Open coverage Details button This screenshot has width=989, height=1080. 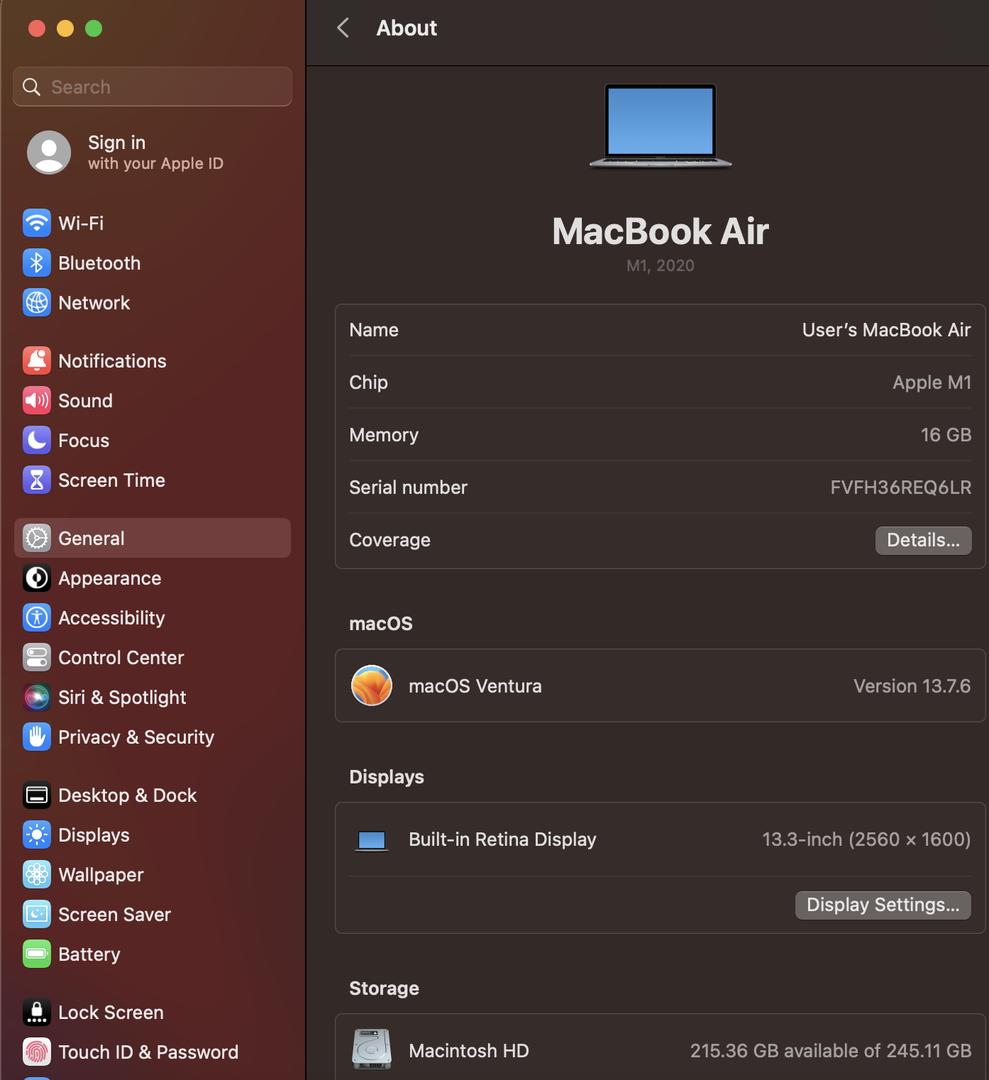point(923,540)
